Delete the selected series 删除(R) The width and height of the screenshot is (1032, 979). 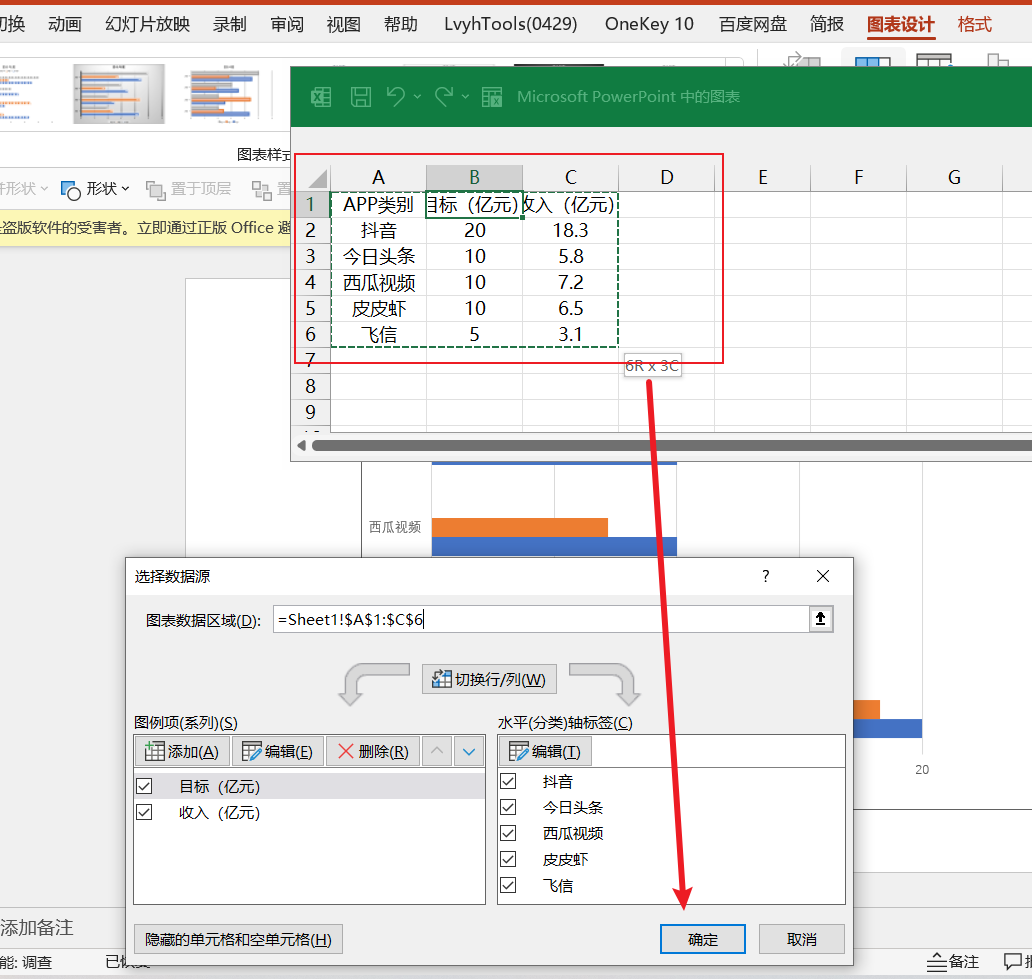coord(373,751)
